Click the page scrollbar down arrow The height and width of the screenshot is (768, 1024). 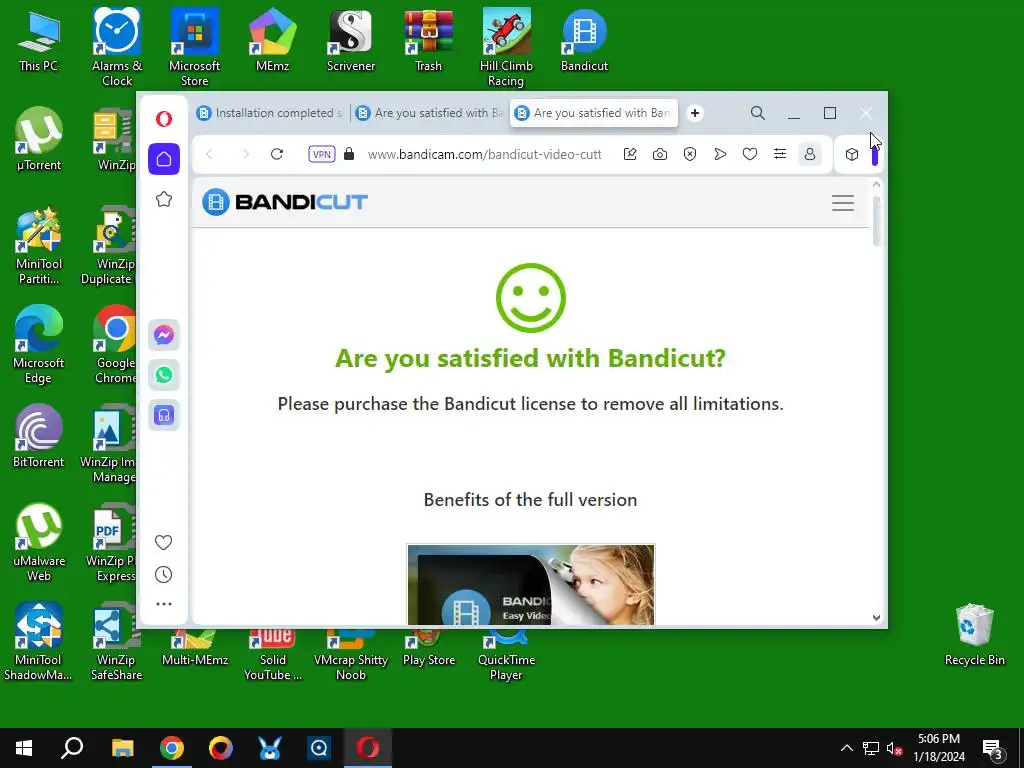(x=876, y=617)
